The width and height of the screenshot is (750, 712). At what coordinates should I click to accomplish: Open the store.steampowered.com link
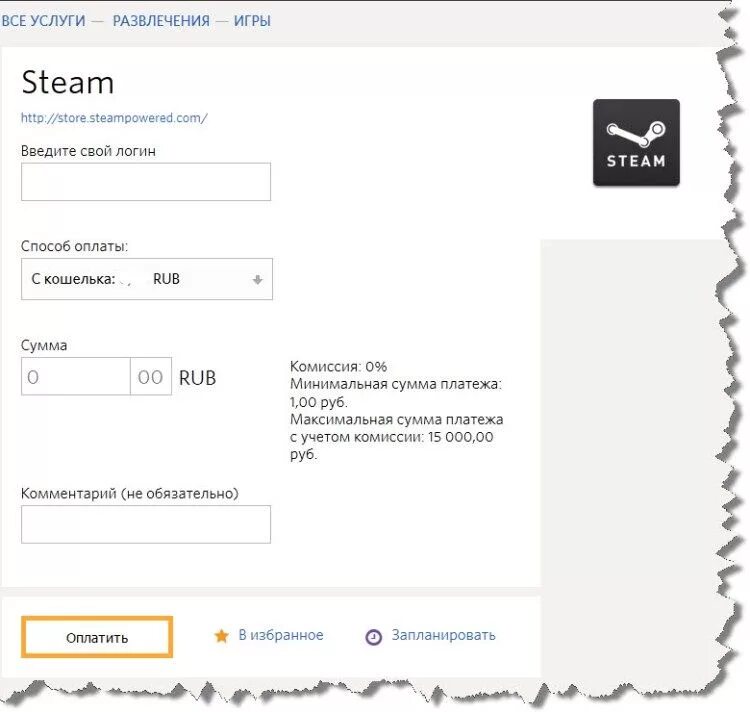(114, 118)
